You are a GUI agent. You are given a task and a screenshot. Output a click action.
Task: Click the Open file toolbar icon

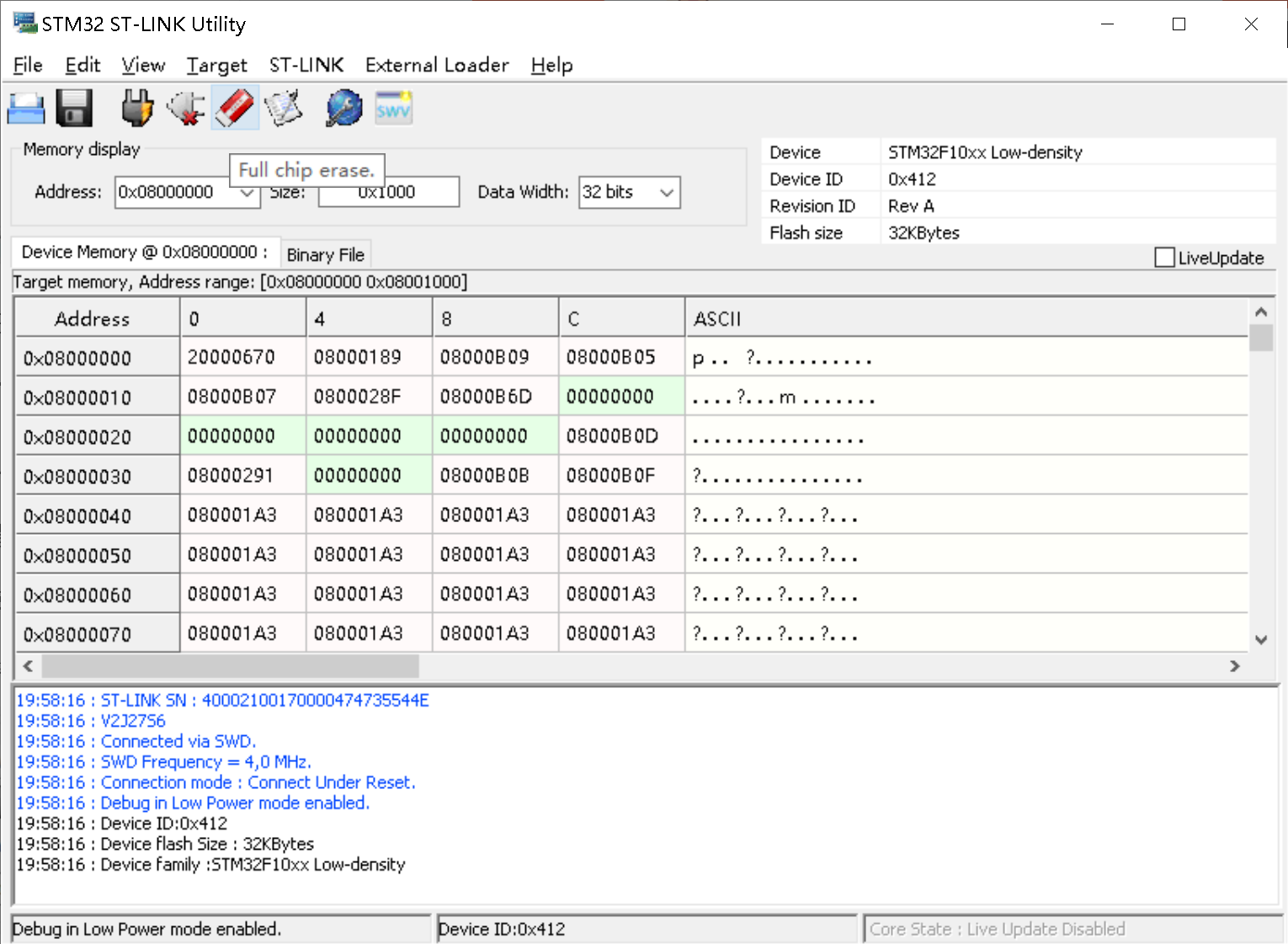(26, 109)
